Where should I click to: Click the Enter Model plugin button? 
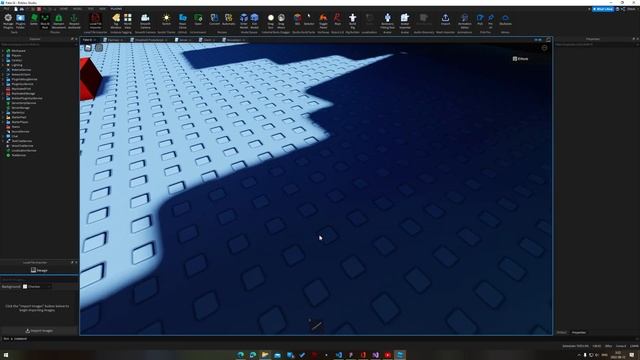244,21
